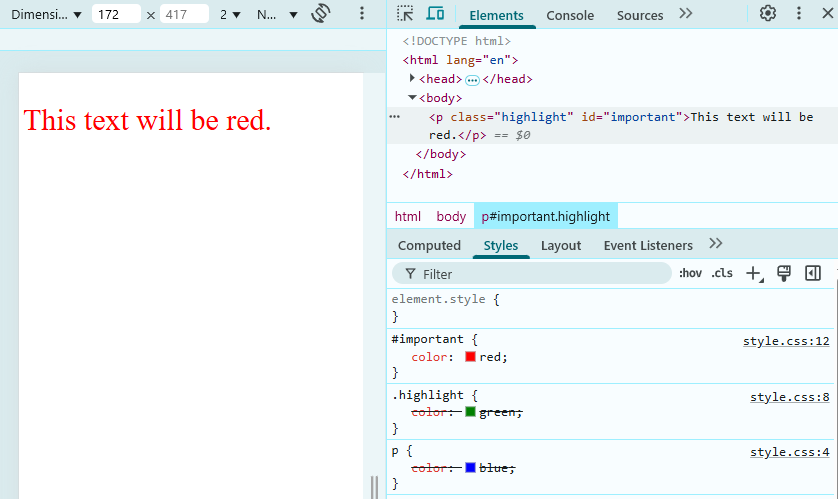Switch to the Computed tab
Screen dimensions: 838x499
(429, 245)
